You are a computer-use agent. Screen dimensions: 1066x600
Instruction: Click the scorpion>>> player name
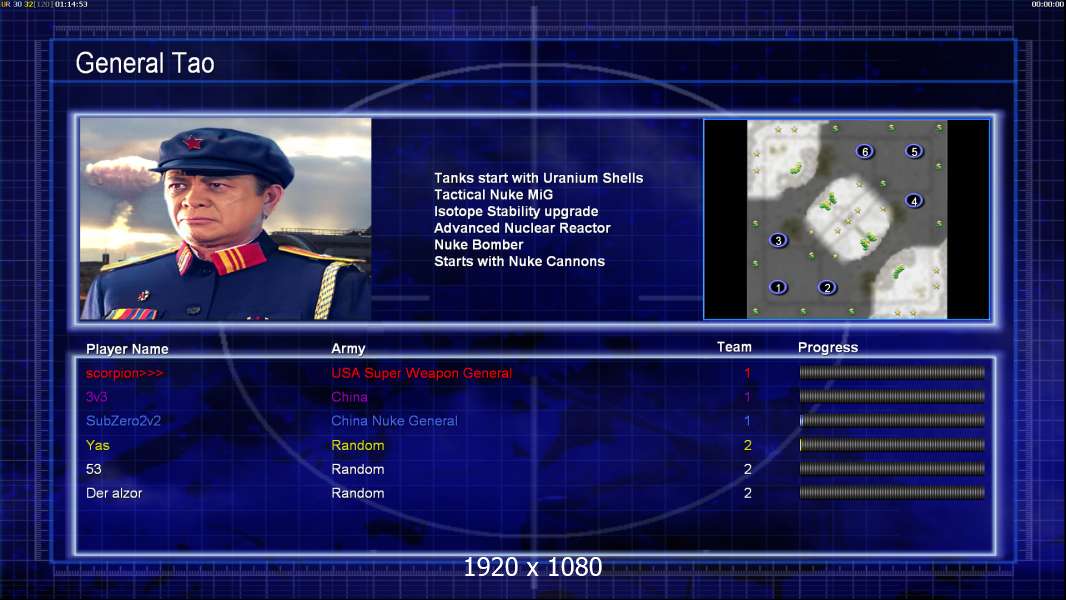[x=124, y=373]
